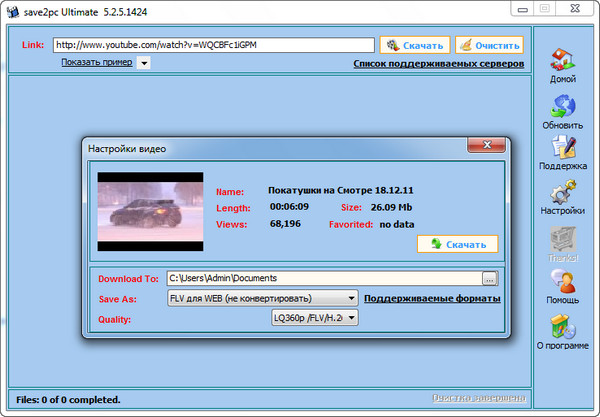This screenshot has width=600, height=417.
Task: Click the Обновить update globe icon
Action: (x=563, y=106)
